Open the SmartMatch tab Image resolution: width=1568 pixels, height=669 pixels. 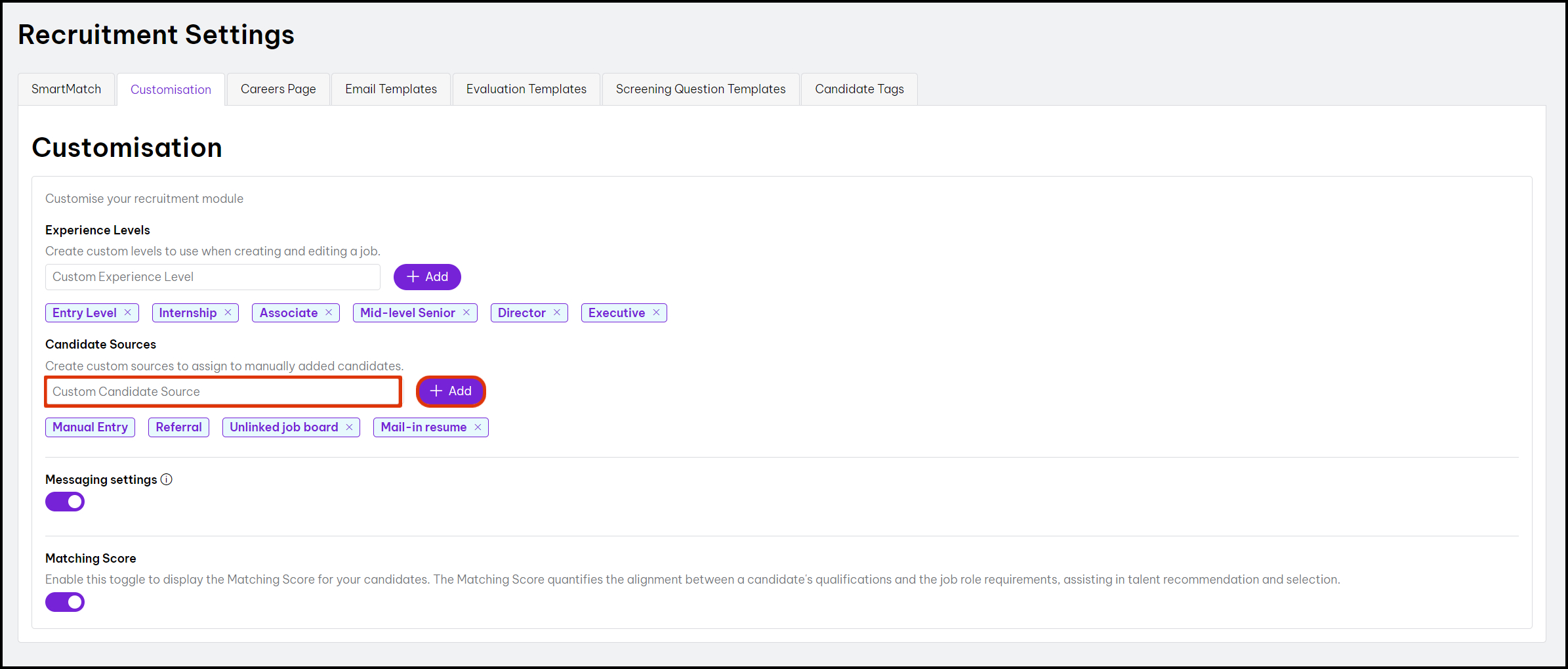66,89
